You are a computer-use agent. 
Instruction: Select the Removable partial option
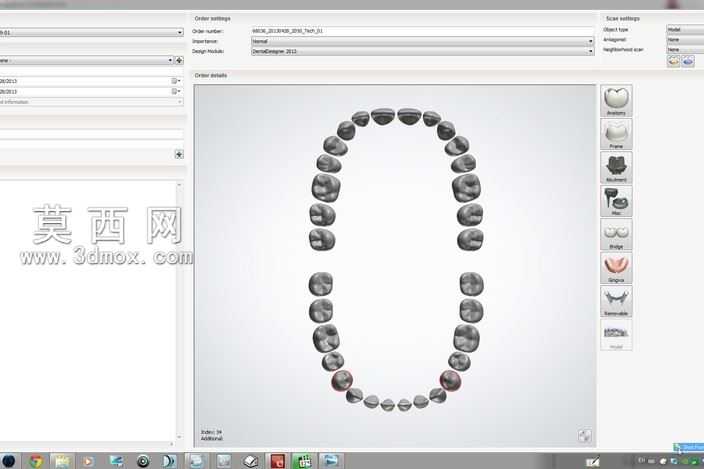tap(616, 301)
